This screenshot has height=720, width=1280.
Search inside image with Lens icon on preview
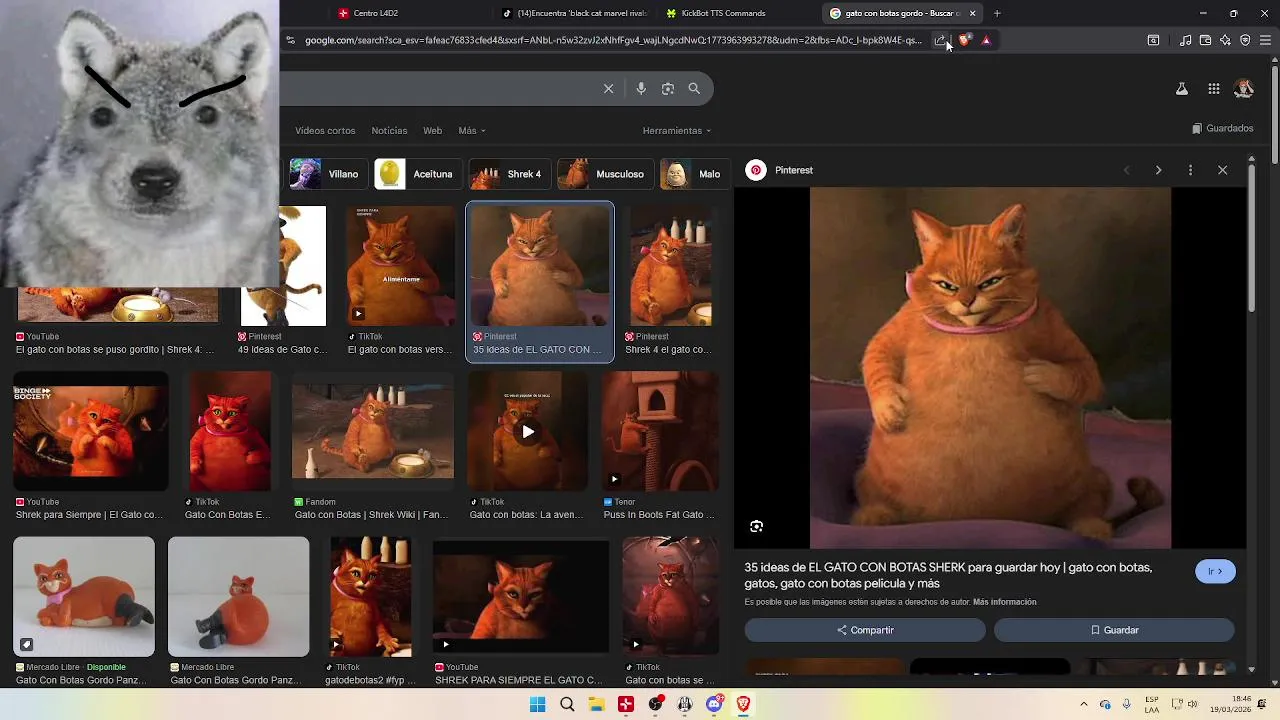[757, 526]
